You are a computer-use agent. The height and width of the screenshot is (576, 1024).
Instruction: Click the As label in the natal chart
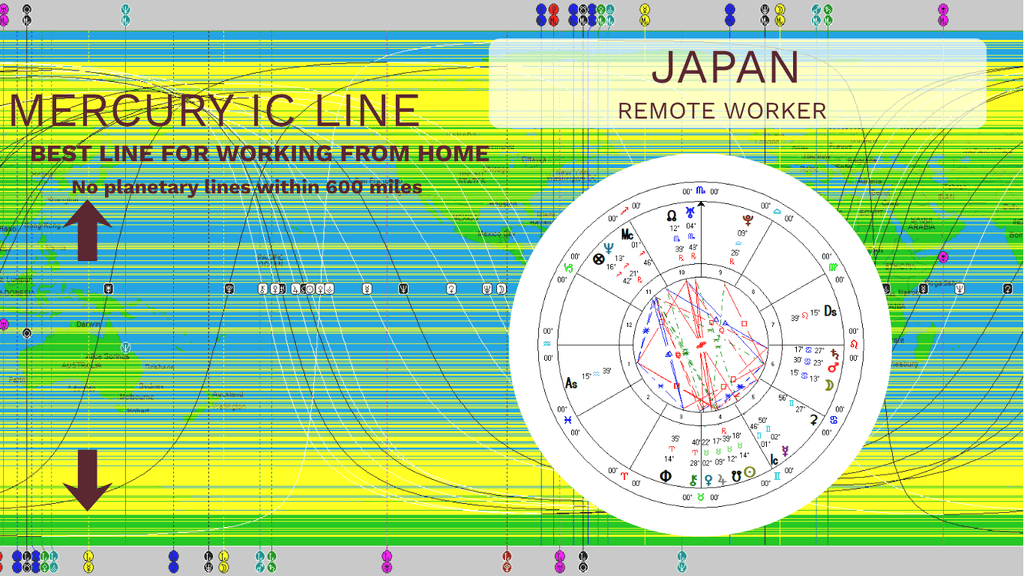tap(571, 383)
